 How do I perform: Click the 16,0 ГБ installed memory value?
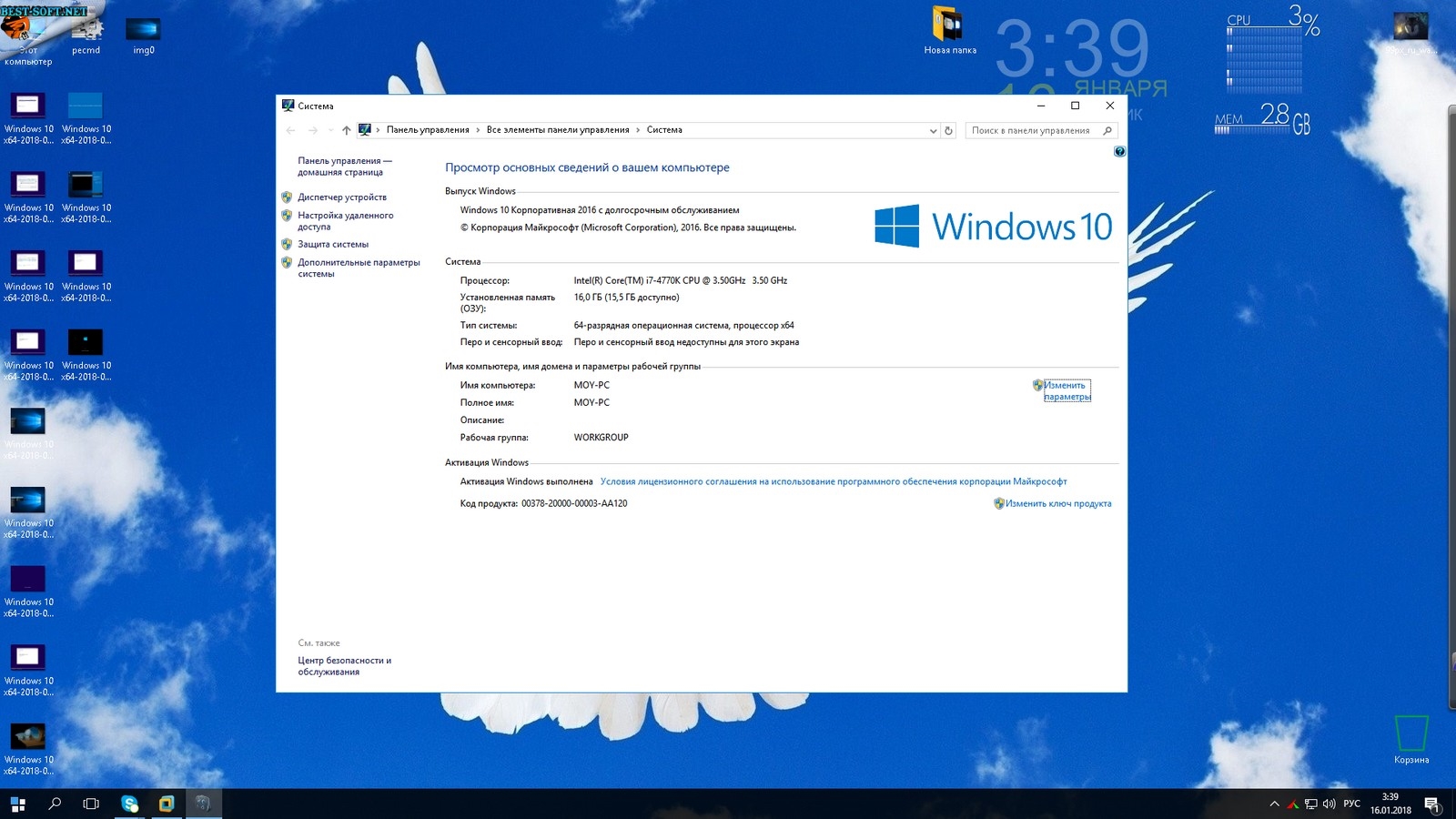[x=626, y=298]
